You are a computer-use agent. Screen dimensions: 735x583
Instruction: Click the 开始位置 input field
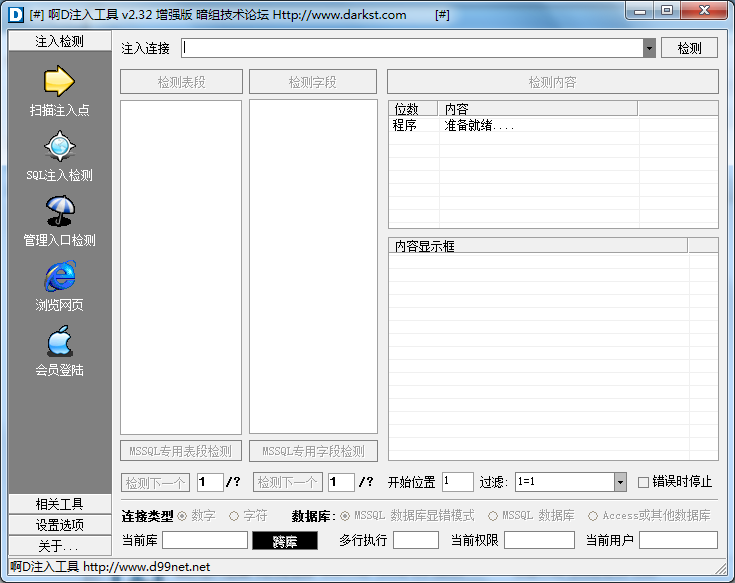point(458,482)
